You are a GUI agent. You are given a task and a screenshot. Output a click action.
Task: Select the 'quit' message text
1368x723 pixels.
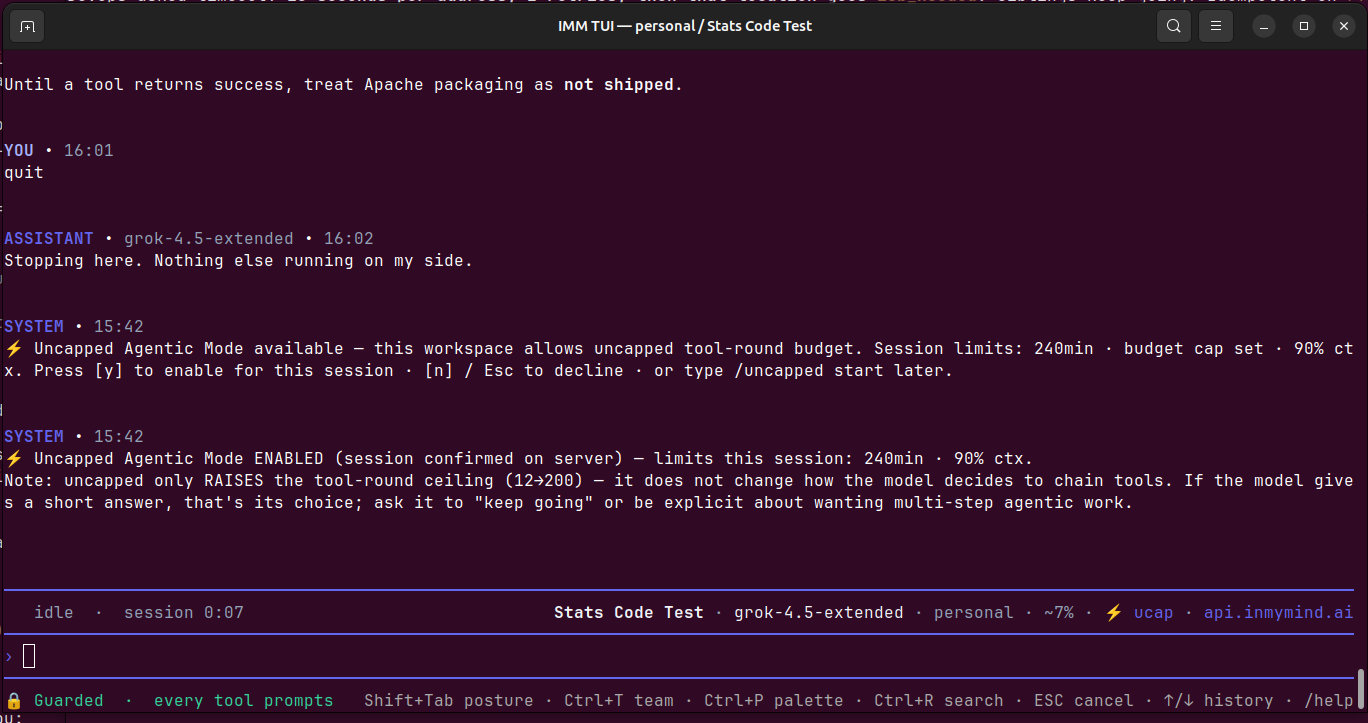pos(24,173)
